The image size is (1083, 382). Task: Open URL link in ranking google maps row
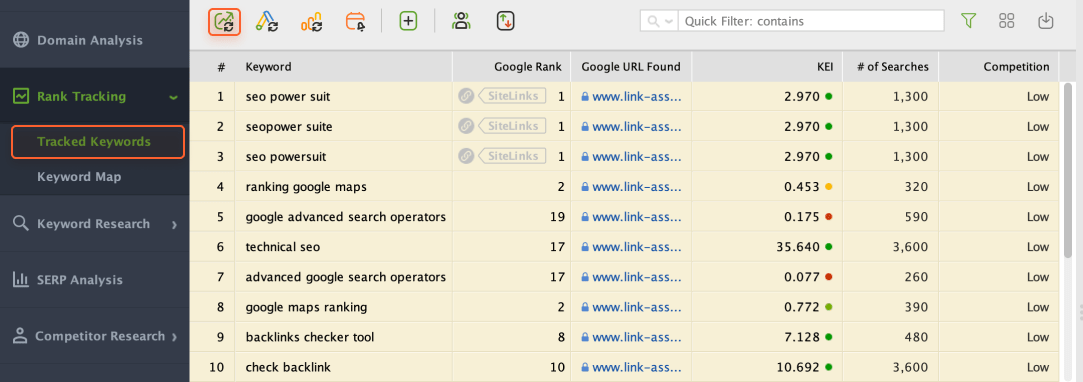(636, 187)
